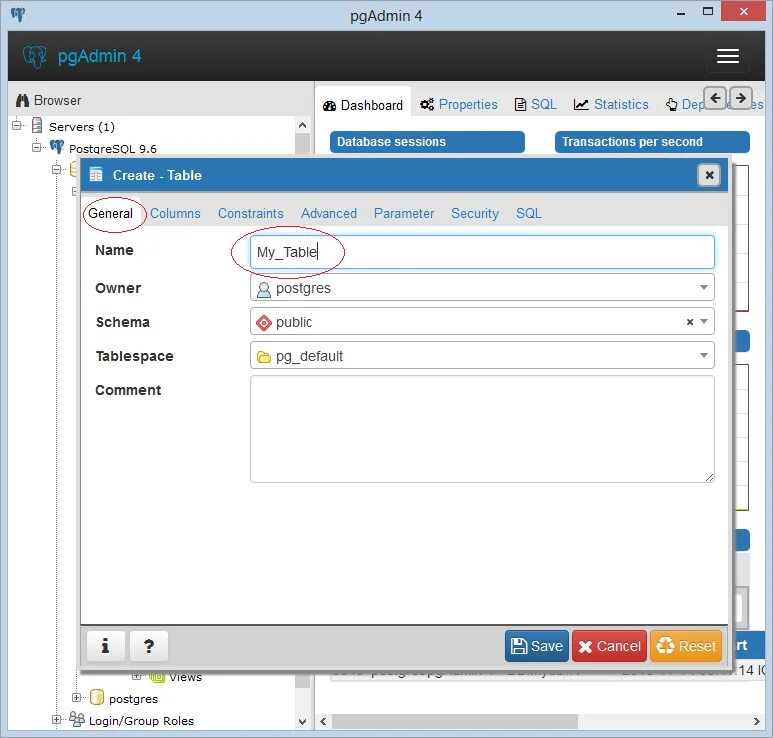Image resolution: width=773 pixels, height=738 pixels.
Task: Minimize the pgAdmin 4 window
Action: point(681,13)
